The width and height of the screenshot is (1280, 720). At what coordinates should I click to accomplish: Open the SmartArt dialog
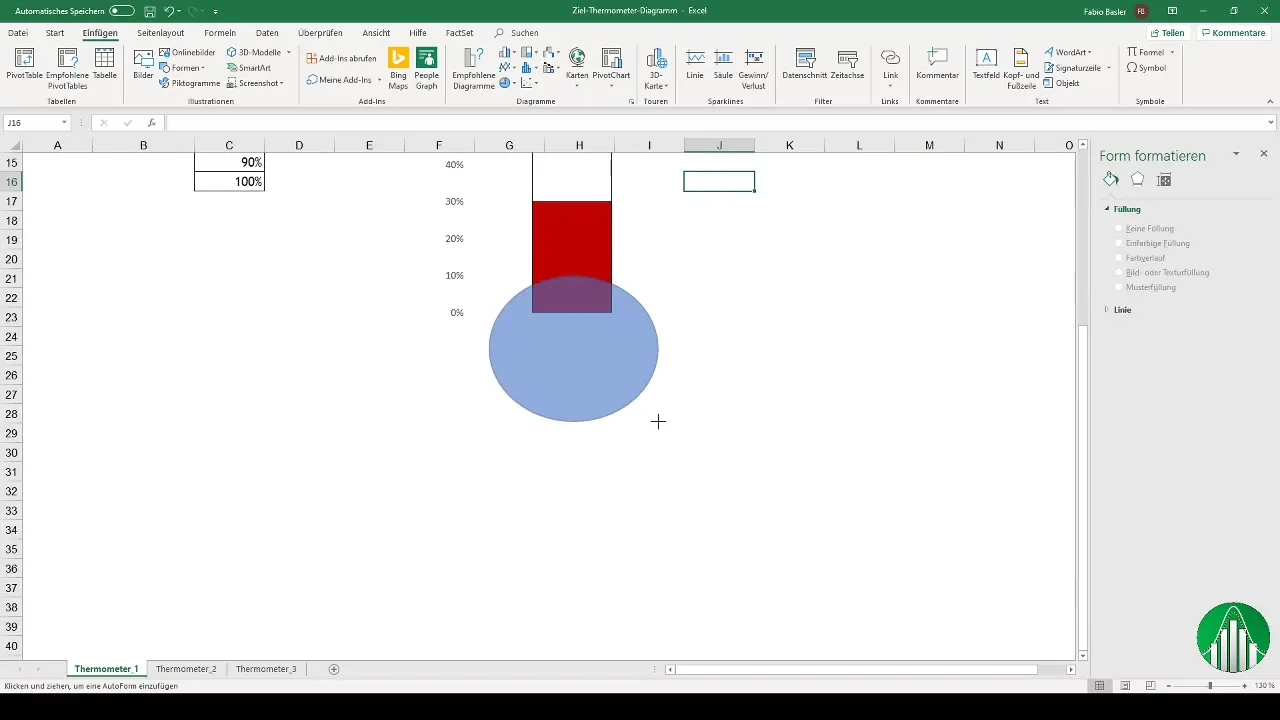[248, 68]
